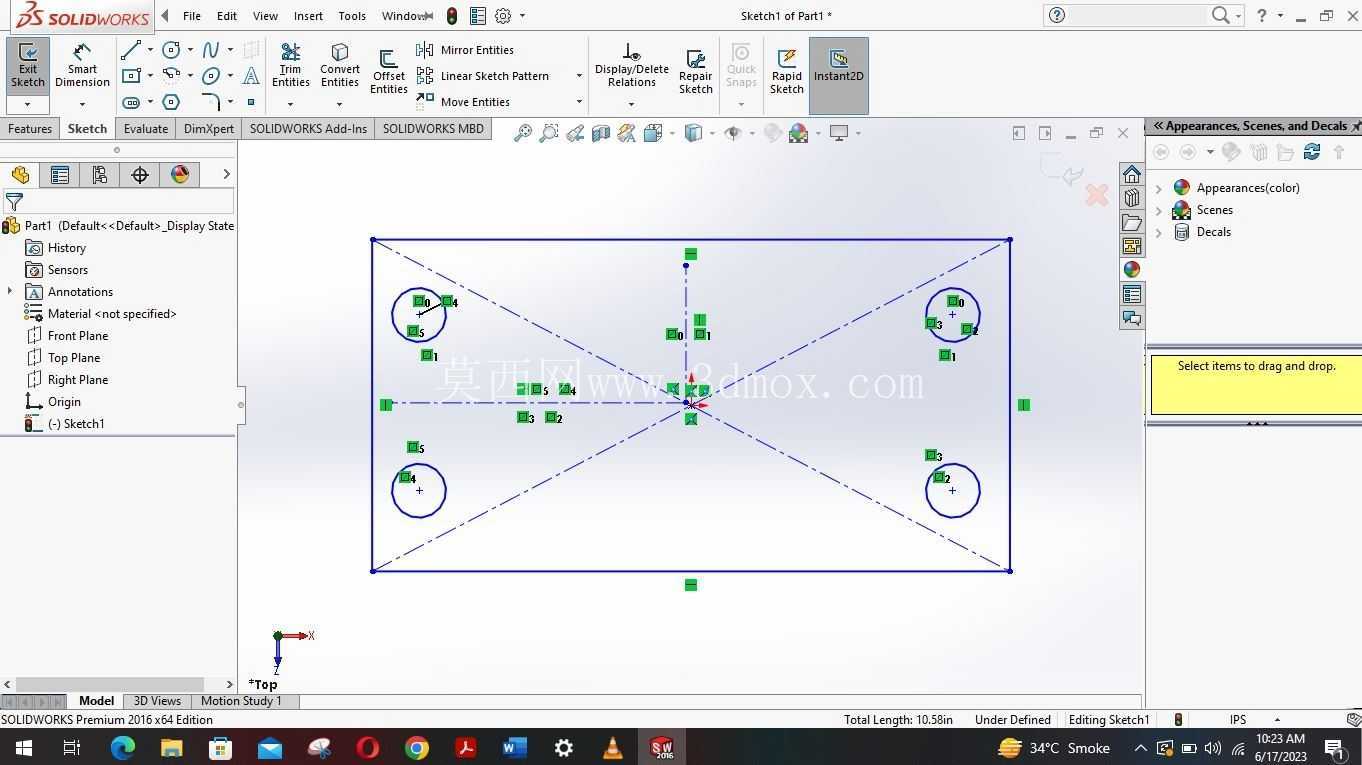Image resolution: width=1362 pixels, height=765 pixels.
Task: Click the Offset Entities tool
Action: [389, 72]
